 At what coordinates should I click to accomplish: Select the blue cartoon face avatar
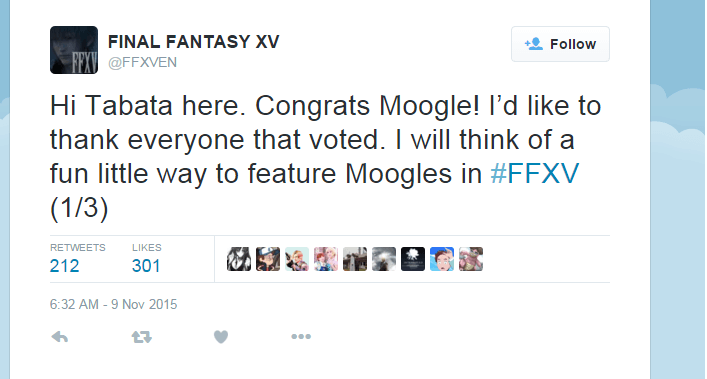coord(442,259)
